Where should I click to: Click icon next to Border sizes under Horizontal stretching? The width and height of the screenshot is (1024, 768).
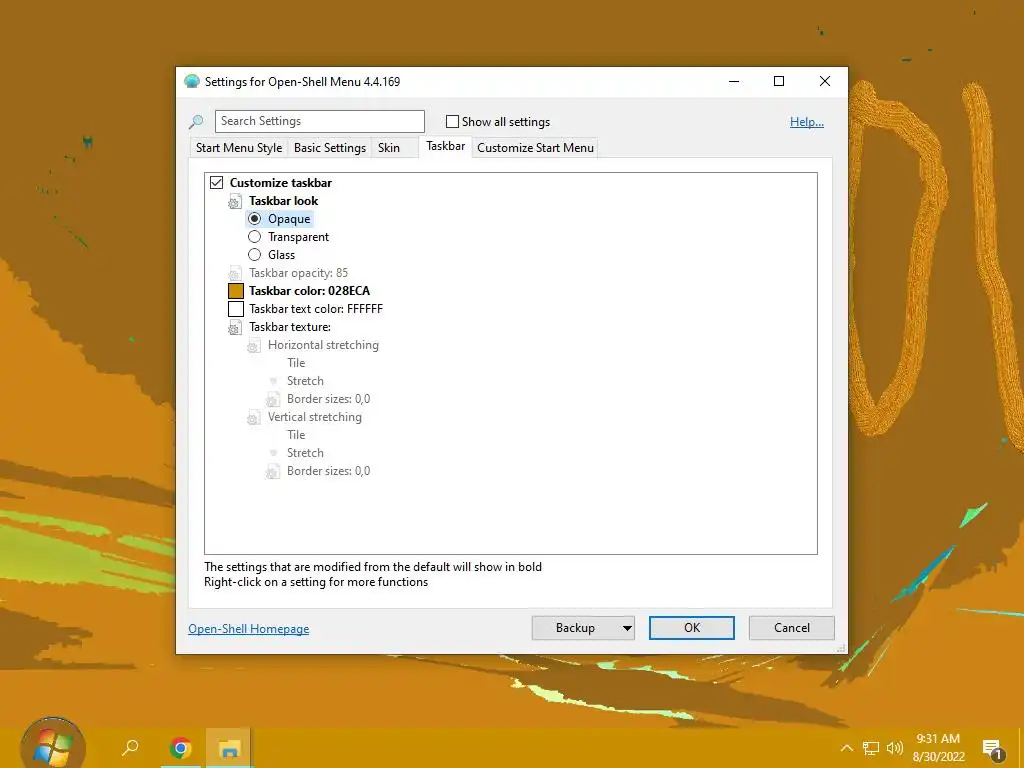(273, 399)
